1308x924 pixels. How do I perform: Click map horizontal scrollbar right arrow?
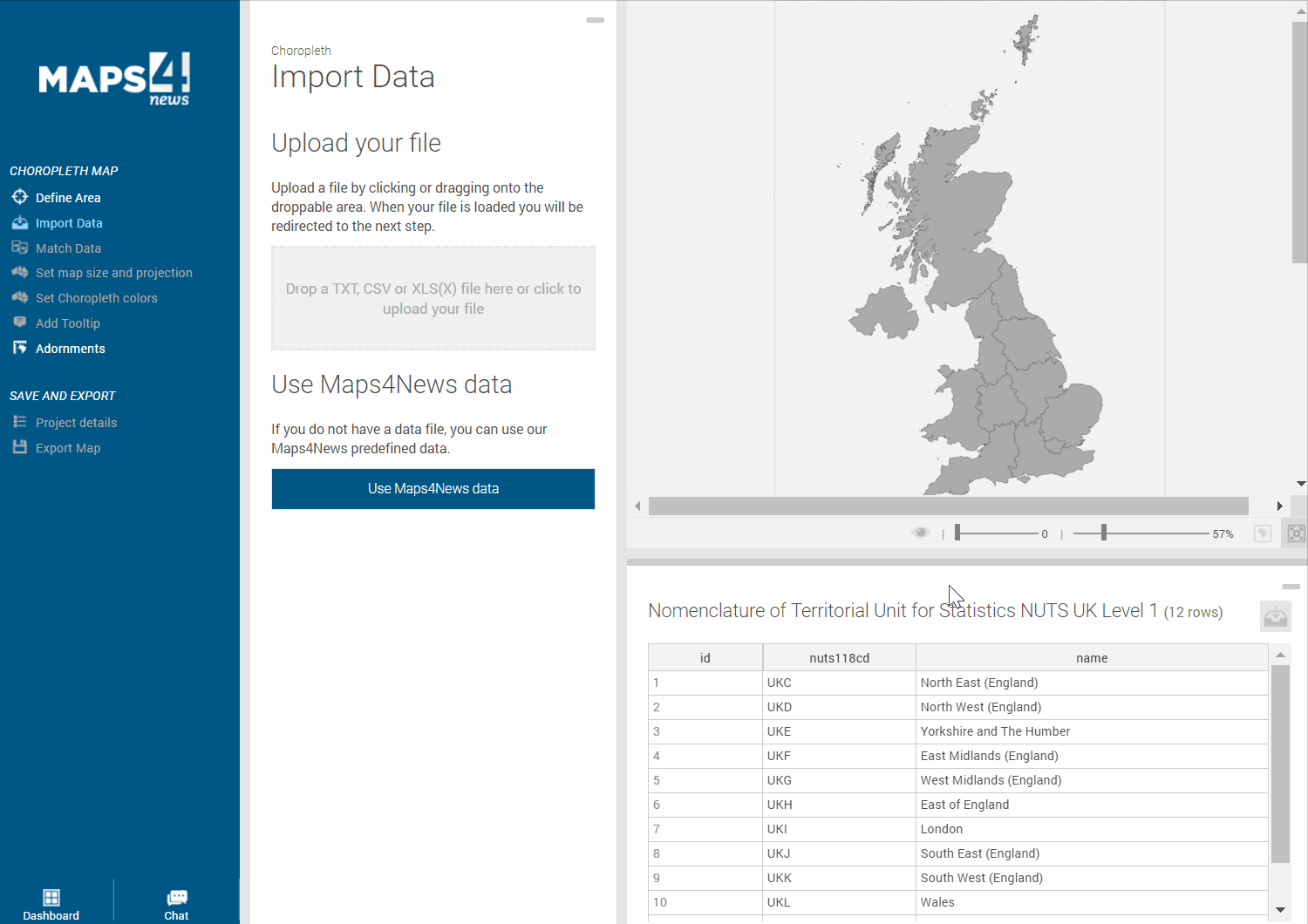(1279, 506)
